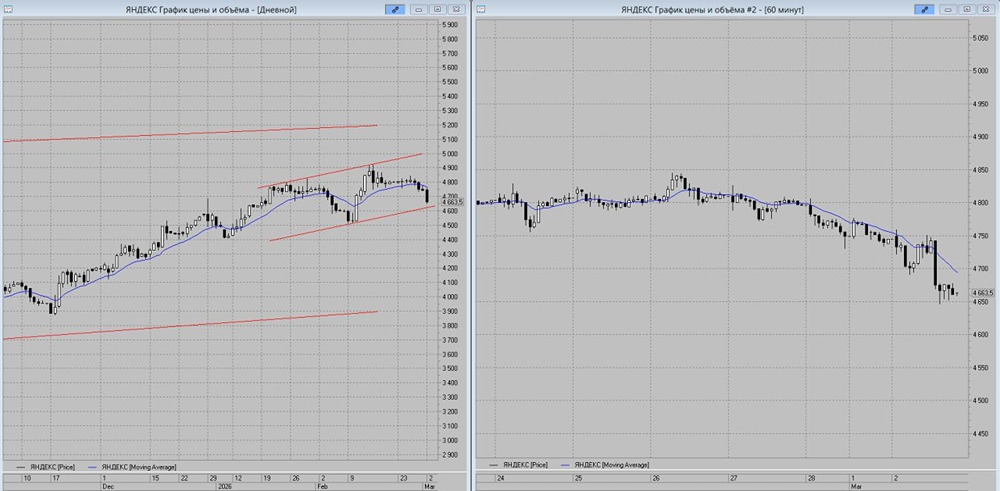
Task: Click the 5 900 price axis label
Action: tap(450, 25)
